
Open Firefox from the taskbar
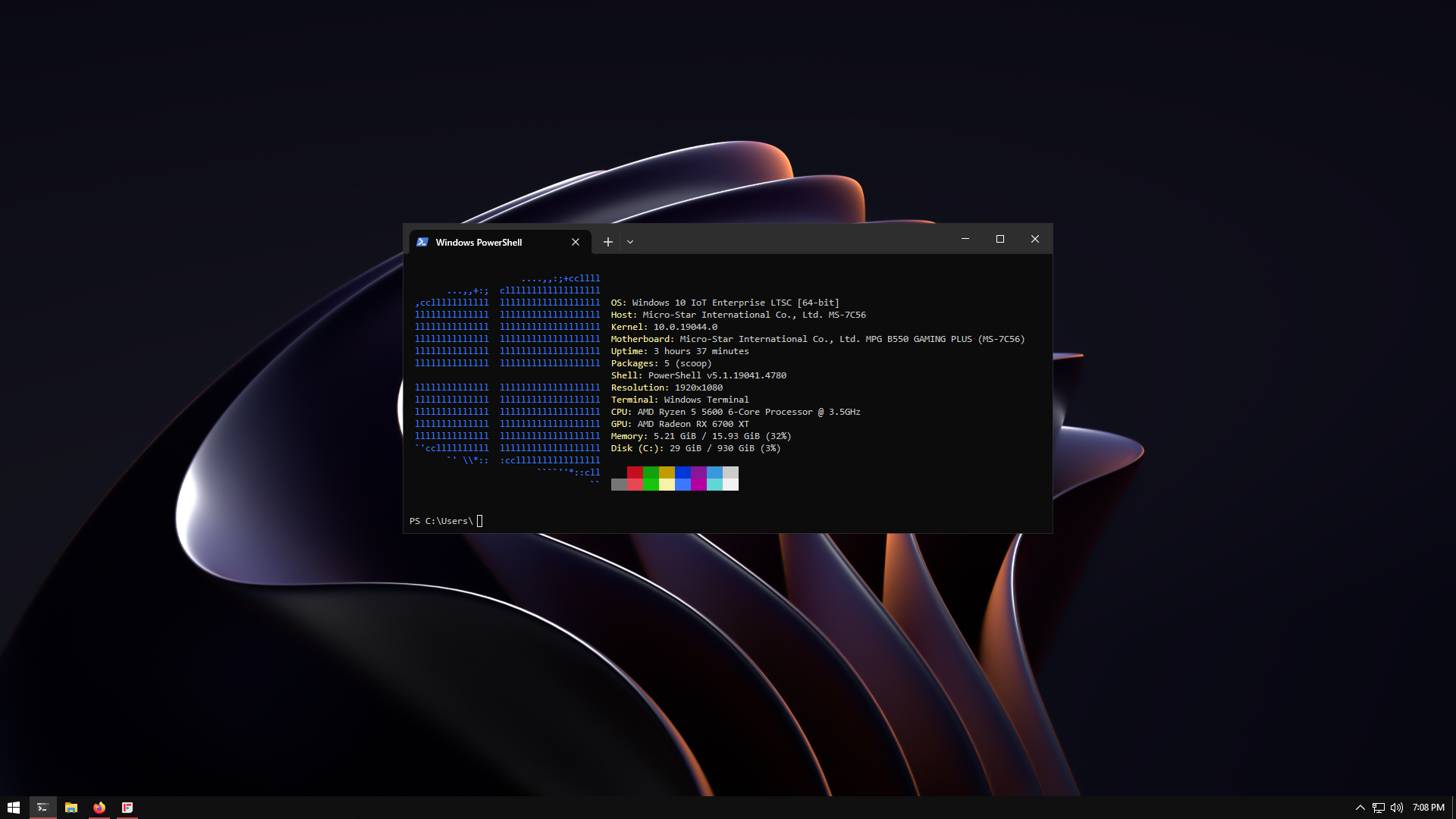[x=99, y=808]
